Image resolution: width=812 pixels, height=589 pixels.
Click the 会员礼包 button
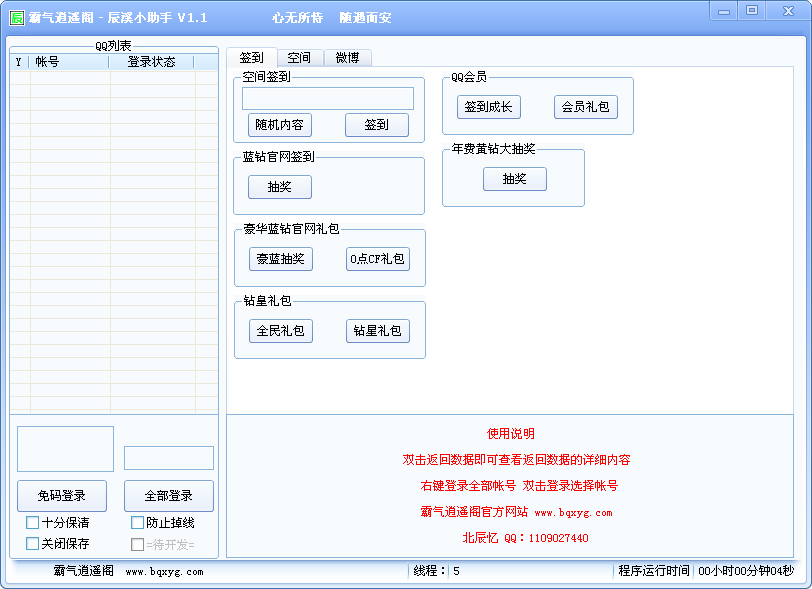click(586, 107)
